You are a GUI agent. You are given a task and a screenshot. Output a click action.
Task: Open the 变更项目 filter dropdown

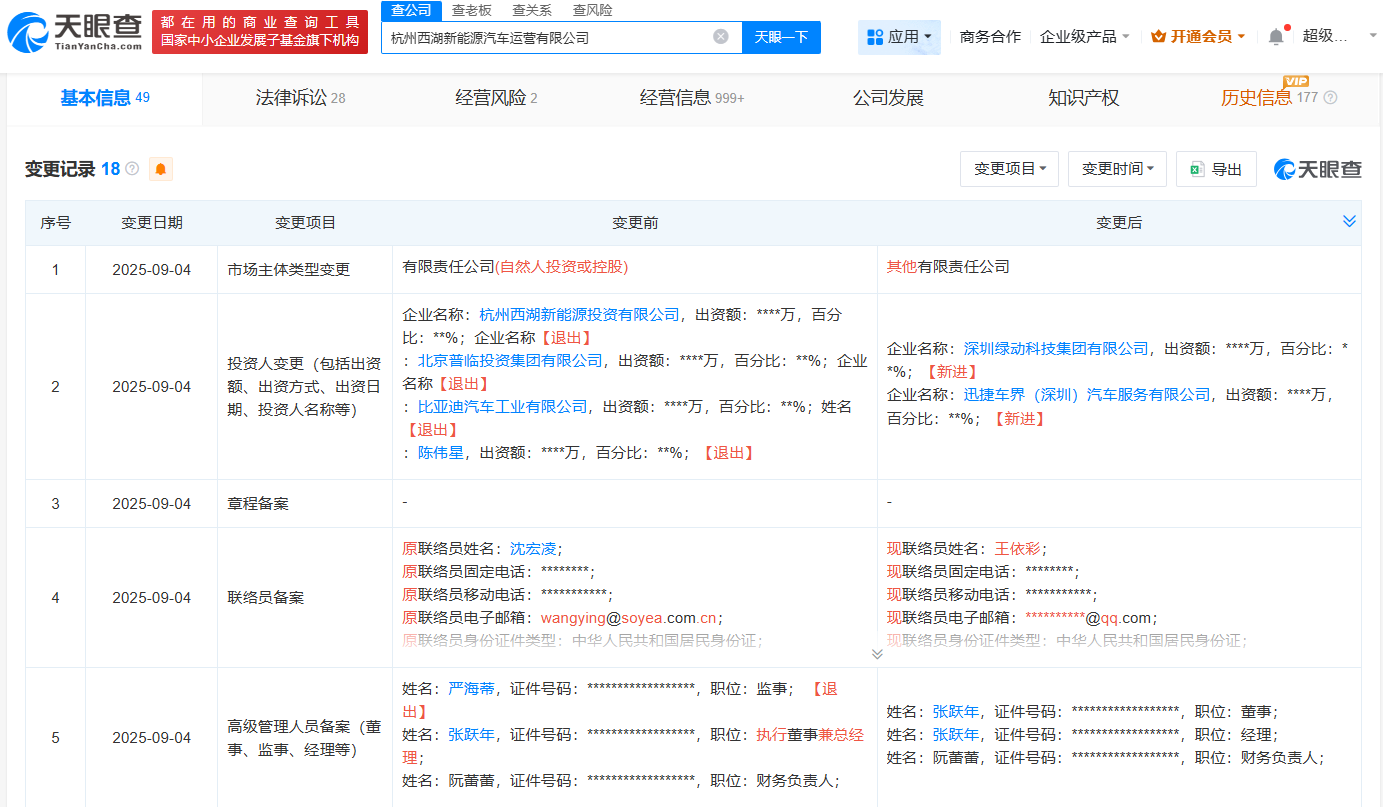[1008, 168]
